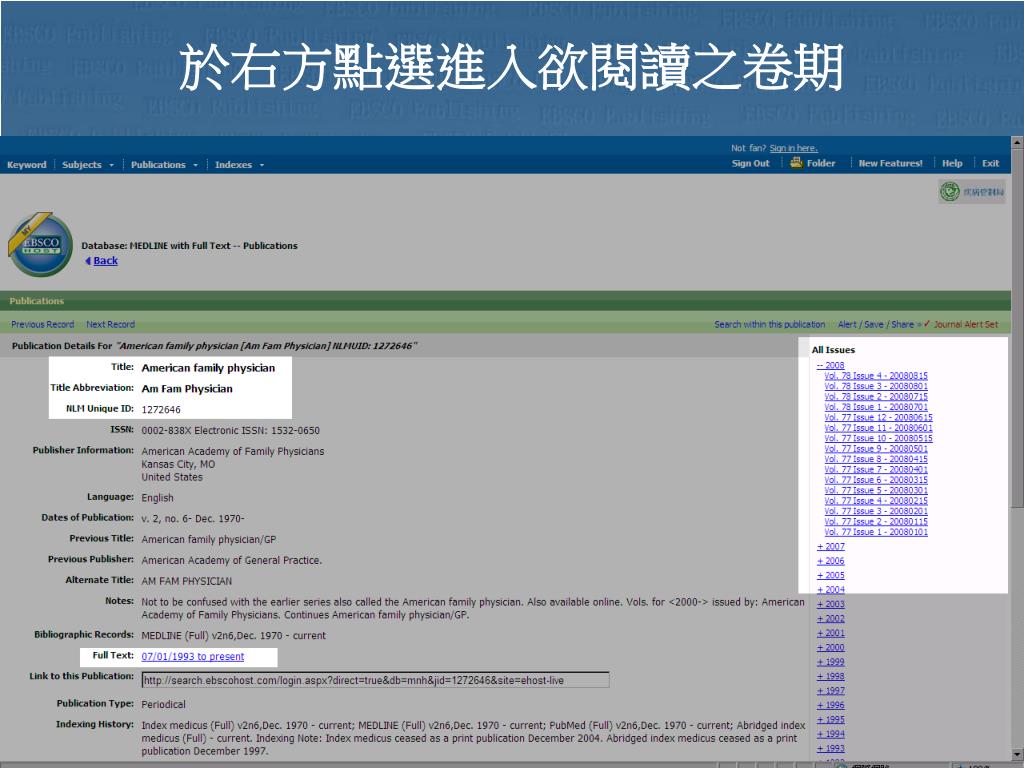Expand the 2000 issues
1024x768 pixels.
831,647
